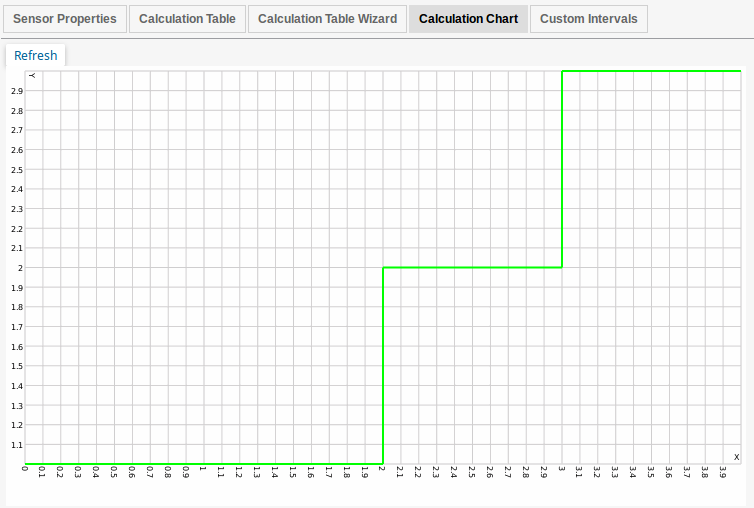Click the 2 tick label on the Y axis
The height and width of the screenshot is (508, 754).
[20, 268]
